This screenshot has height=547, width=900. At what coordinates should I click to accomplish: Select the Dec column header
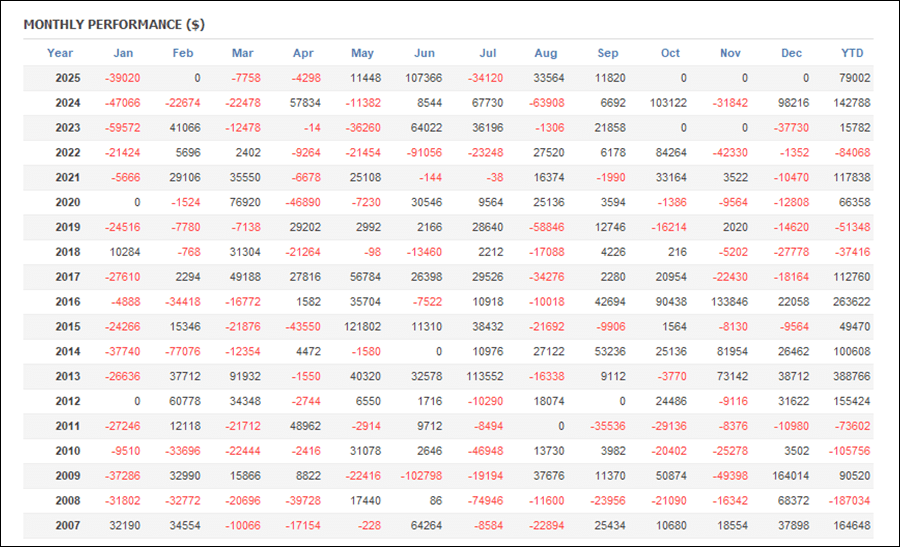click(x=791, y=53)
